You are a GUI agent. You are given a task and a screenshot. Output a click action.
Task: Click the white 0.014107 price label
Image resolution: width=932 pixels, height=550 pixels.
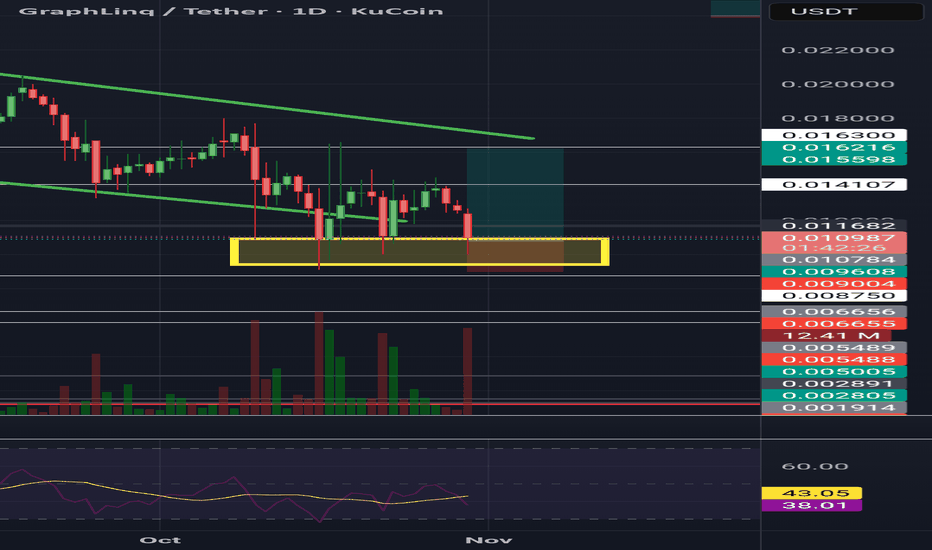[834, 184]
